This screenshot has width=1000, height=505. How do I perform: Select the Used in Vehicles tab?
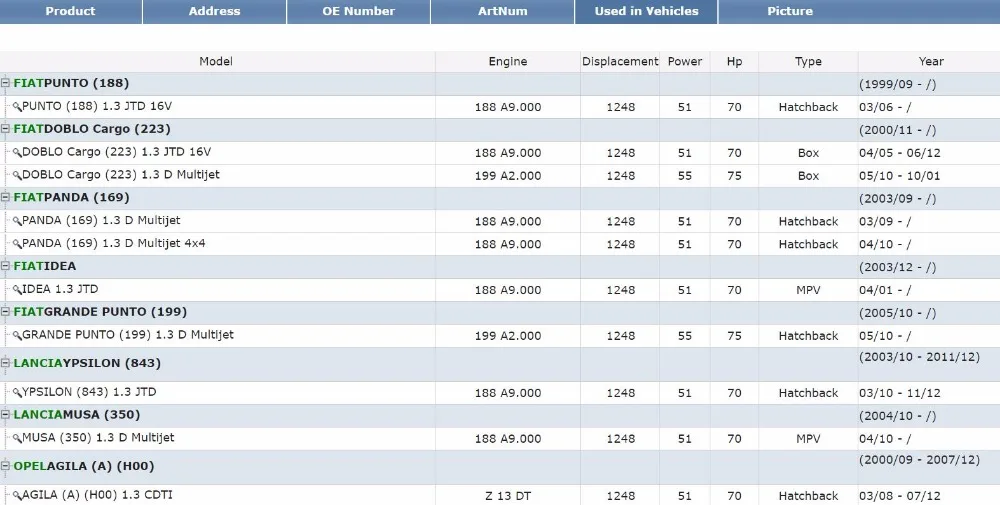(x=646, y=11)
